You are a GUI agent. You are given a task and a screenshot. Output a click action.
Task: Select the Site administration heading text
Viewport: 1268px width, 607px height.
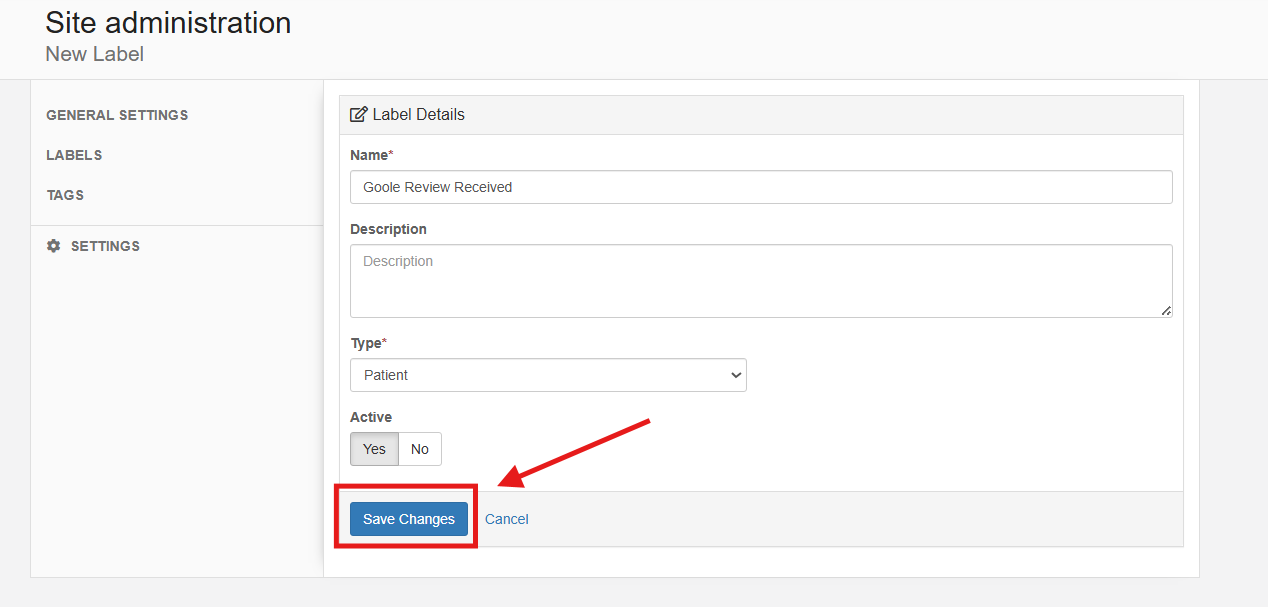[x=168, y=23]
